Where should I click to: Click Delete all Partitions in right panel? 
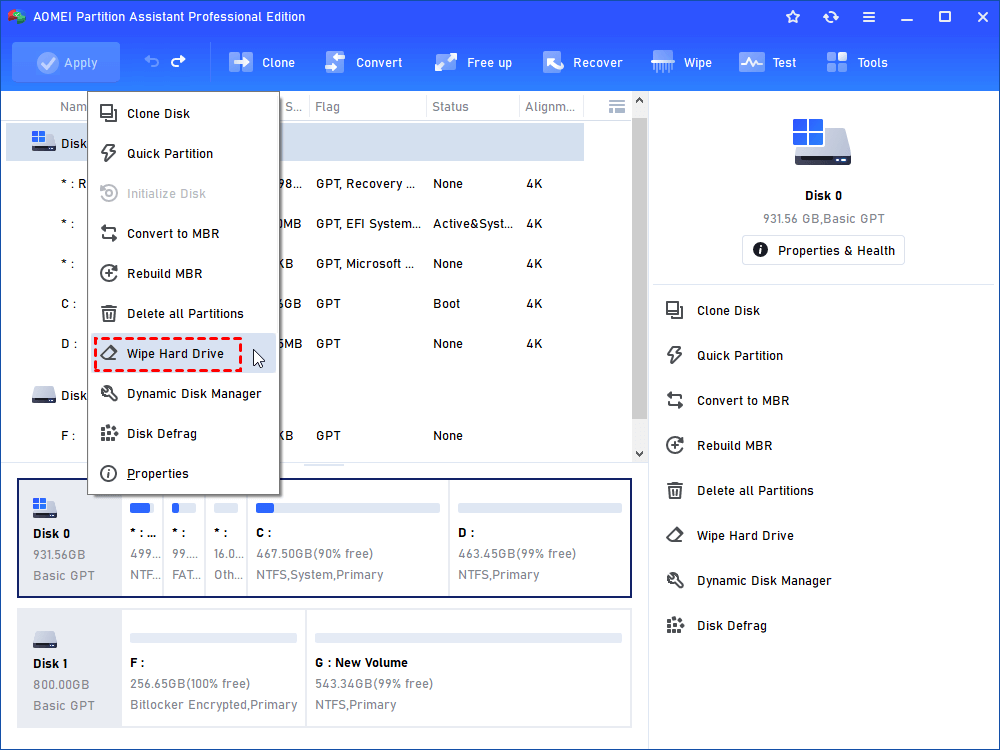click(x=755, y=490)
